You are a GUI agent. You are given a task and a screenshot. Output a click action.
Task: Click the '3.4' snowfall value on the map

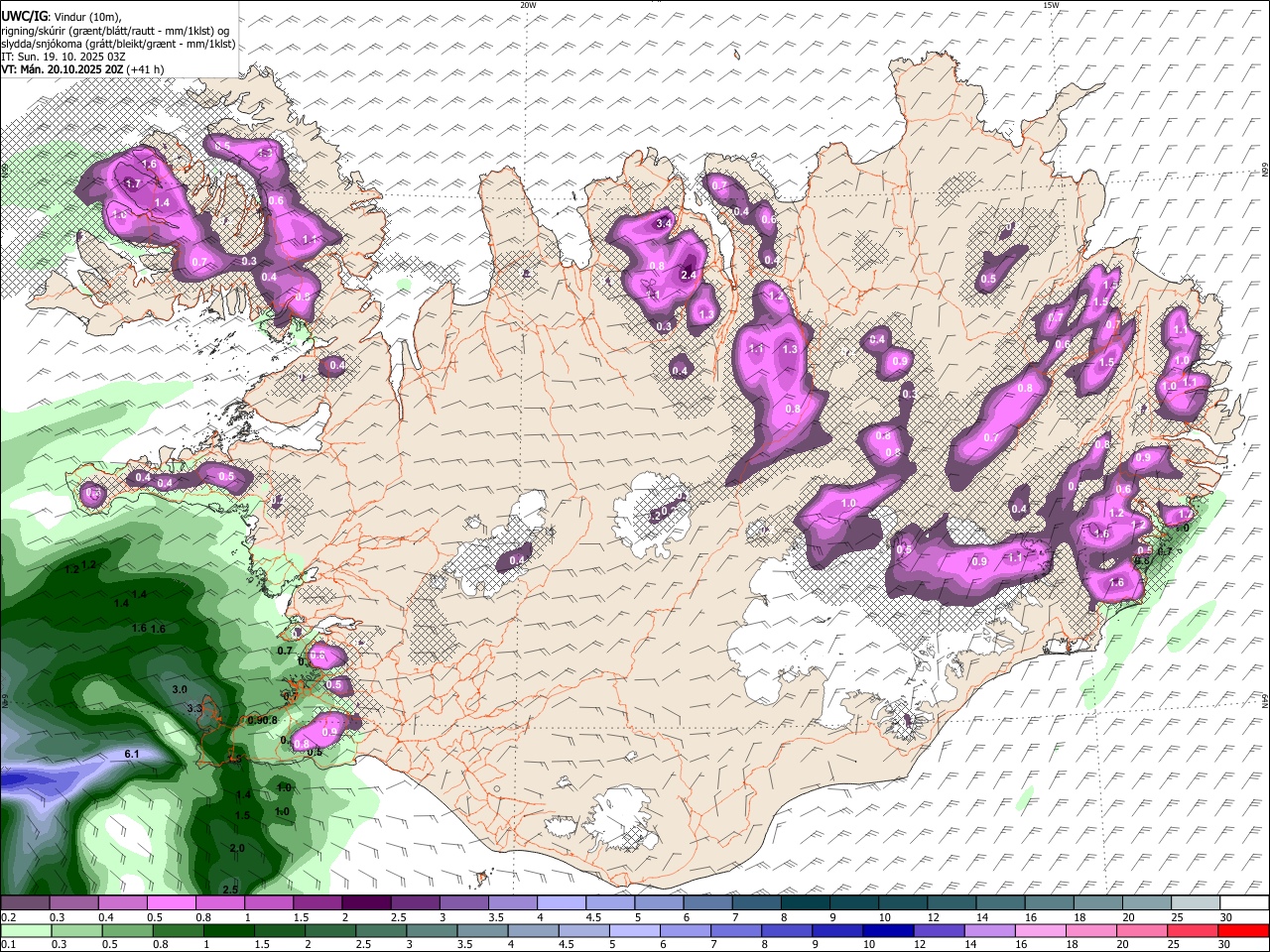coord(664,224)
